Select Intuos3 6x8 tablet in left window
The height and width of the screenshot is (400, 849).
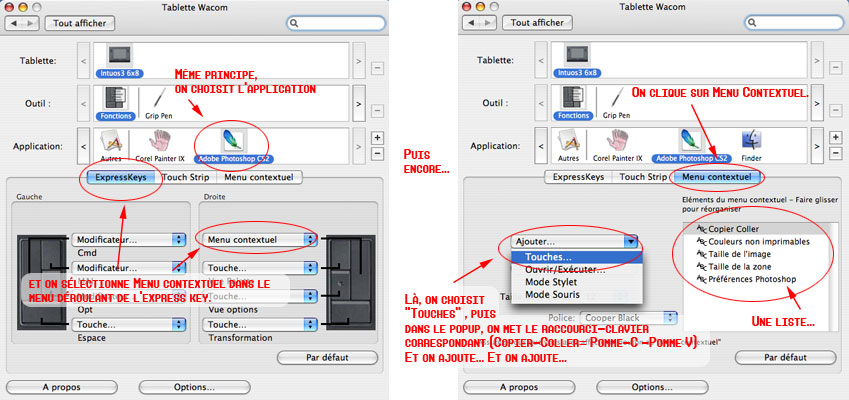(119, 60)
